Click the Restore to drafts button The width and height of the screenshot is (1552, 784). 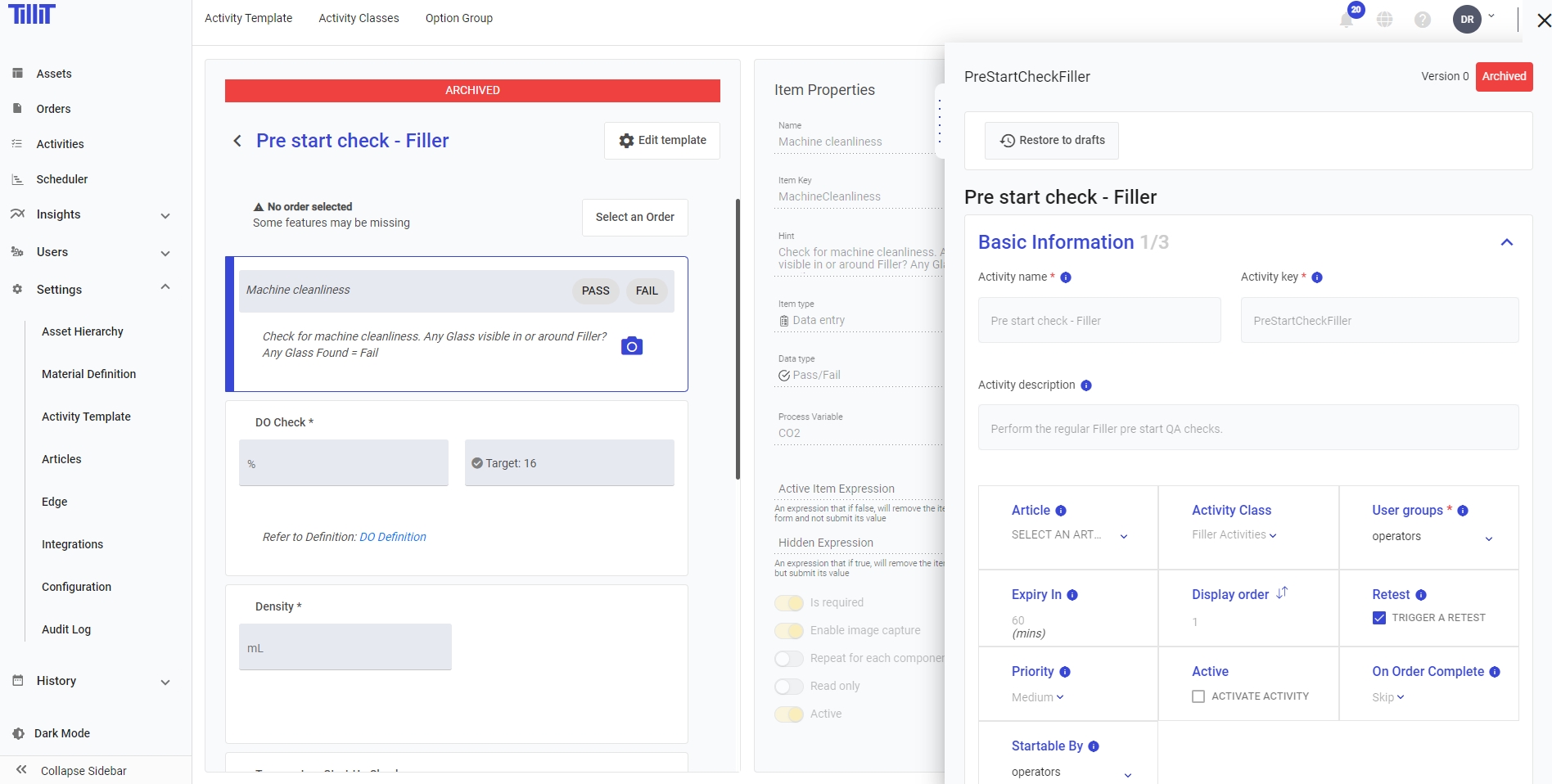pyautogui.click(x=1052, y=141)
